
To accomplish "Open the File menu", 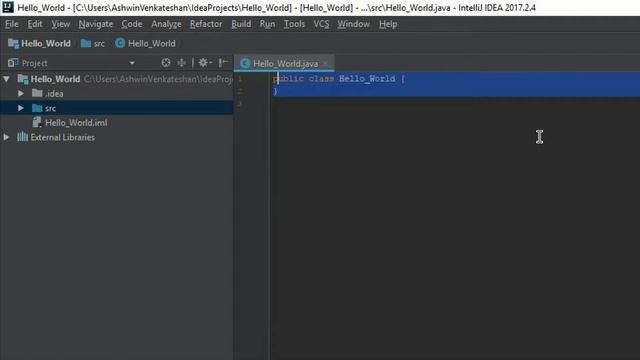I will (11, 24).
